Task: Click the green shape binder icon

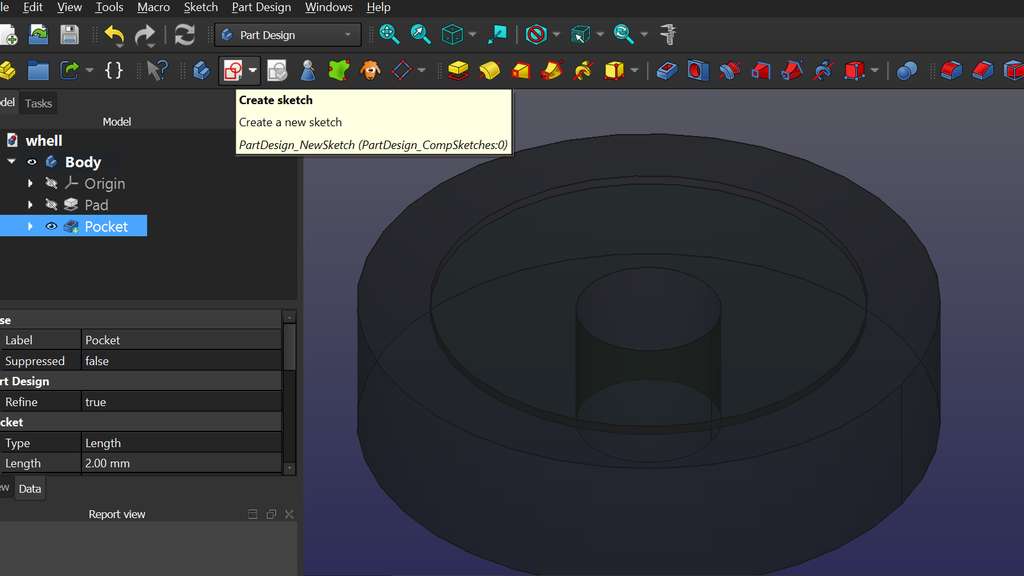Action: 339,70
